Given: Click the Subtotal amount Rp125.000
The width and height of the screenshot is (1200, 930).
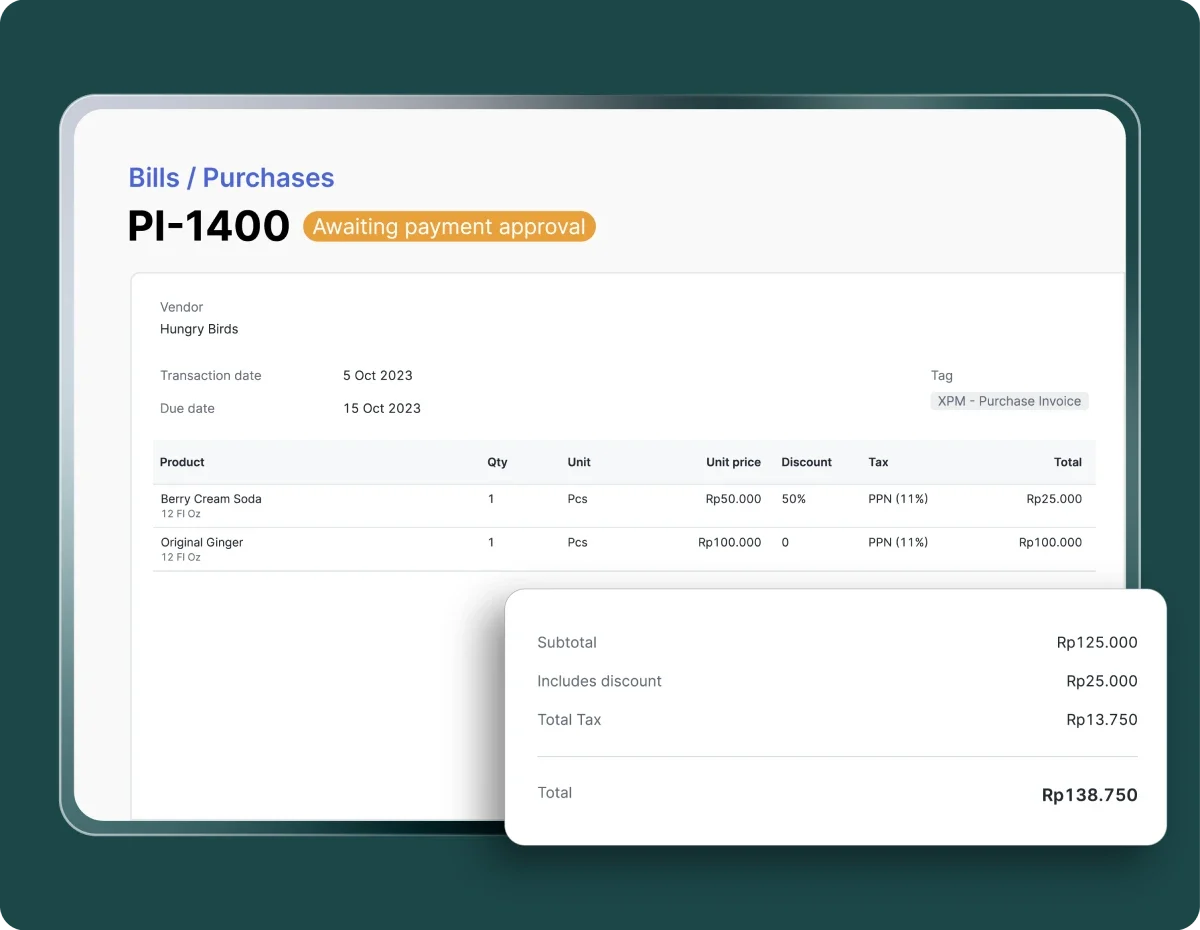Looking at the screenshot, I should pyautogui.click(x=1096, y=643).
